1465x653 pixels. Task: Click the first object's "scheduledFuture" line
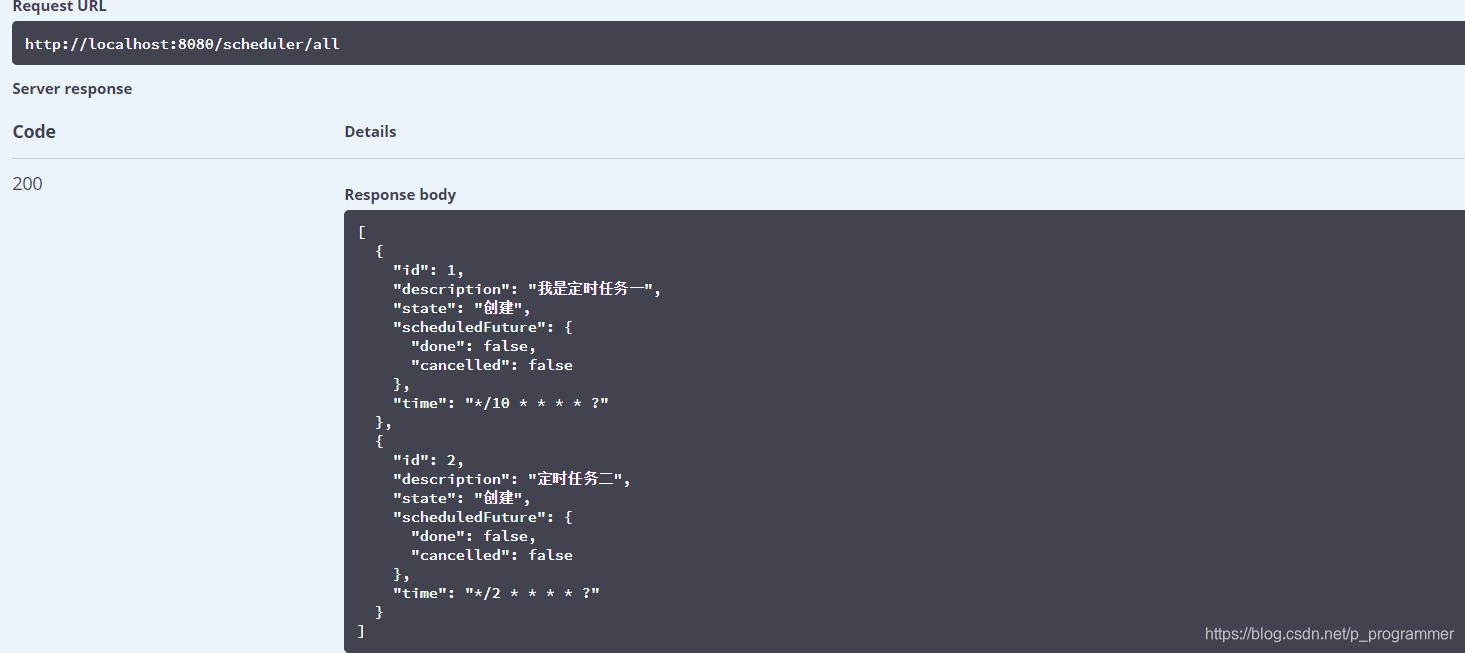pyautogui.click(x=482, y=327)
